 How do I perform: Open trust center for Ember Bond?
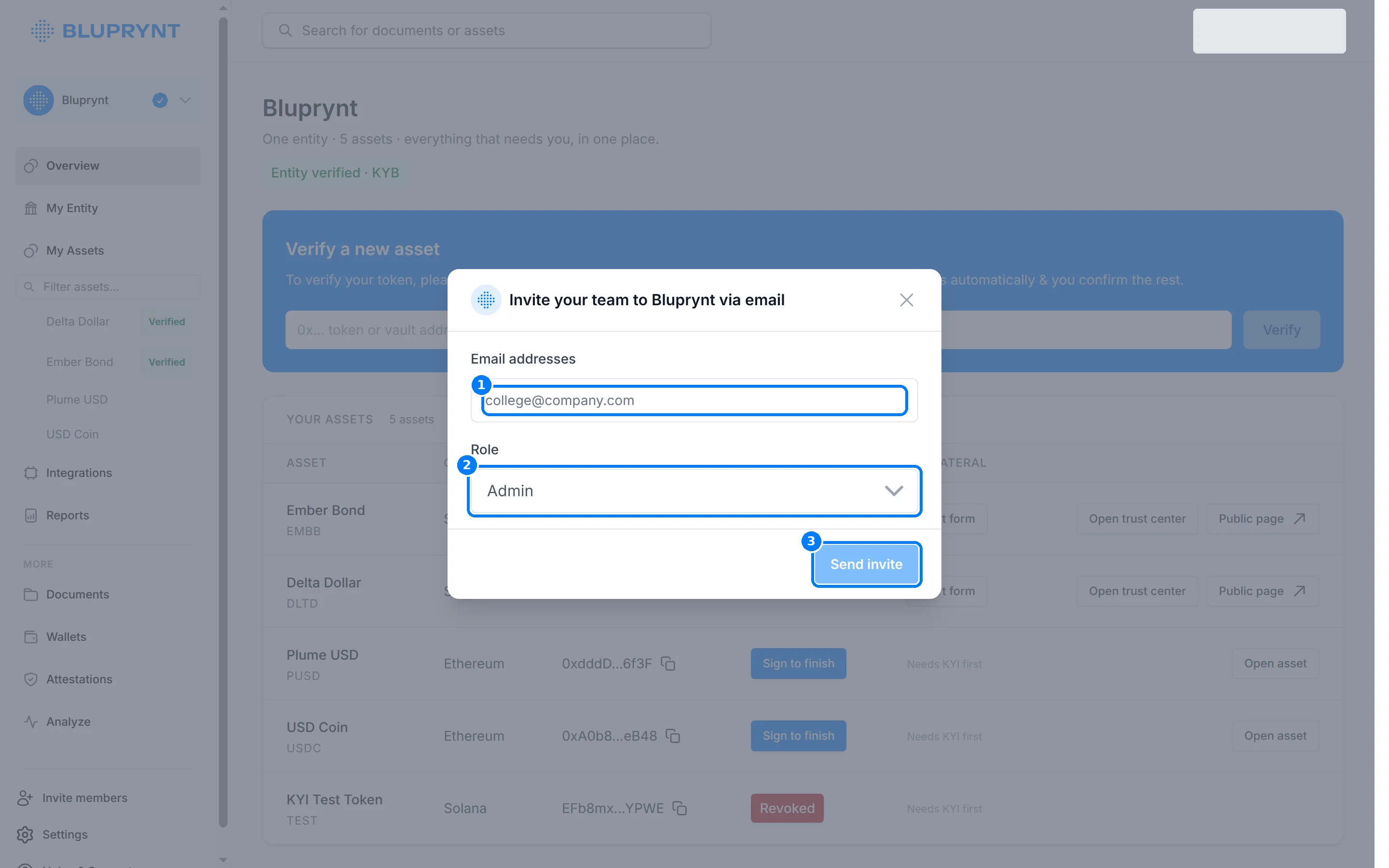click(x=1136, y=518)
